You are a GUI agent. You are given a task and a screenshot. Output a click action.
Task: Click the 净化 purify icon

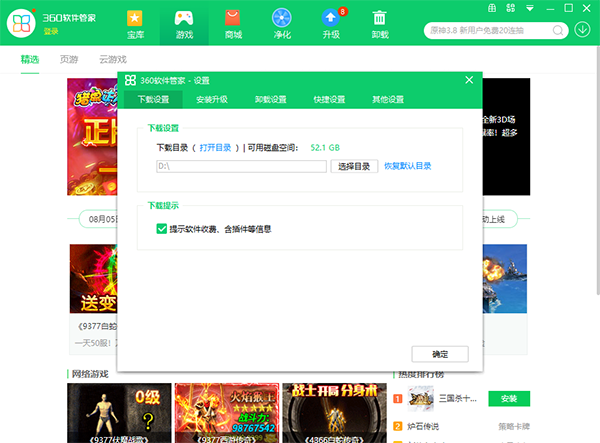(x=282, y=22)
